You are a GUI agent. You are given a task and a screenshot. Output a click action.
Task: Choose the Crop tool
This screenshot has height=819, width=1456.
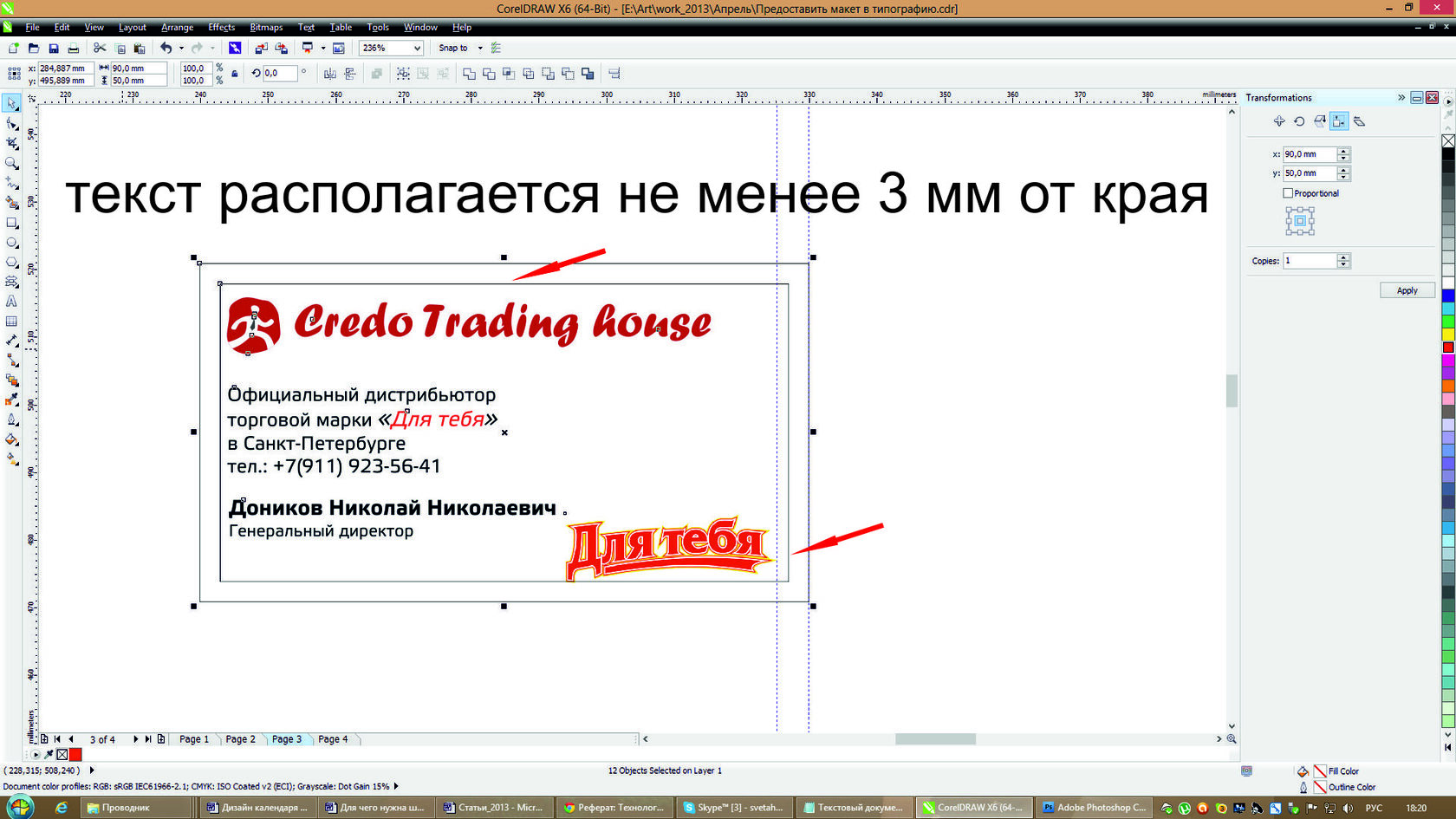click(x=12, y=144)
